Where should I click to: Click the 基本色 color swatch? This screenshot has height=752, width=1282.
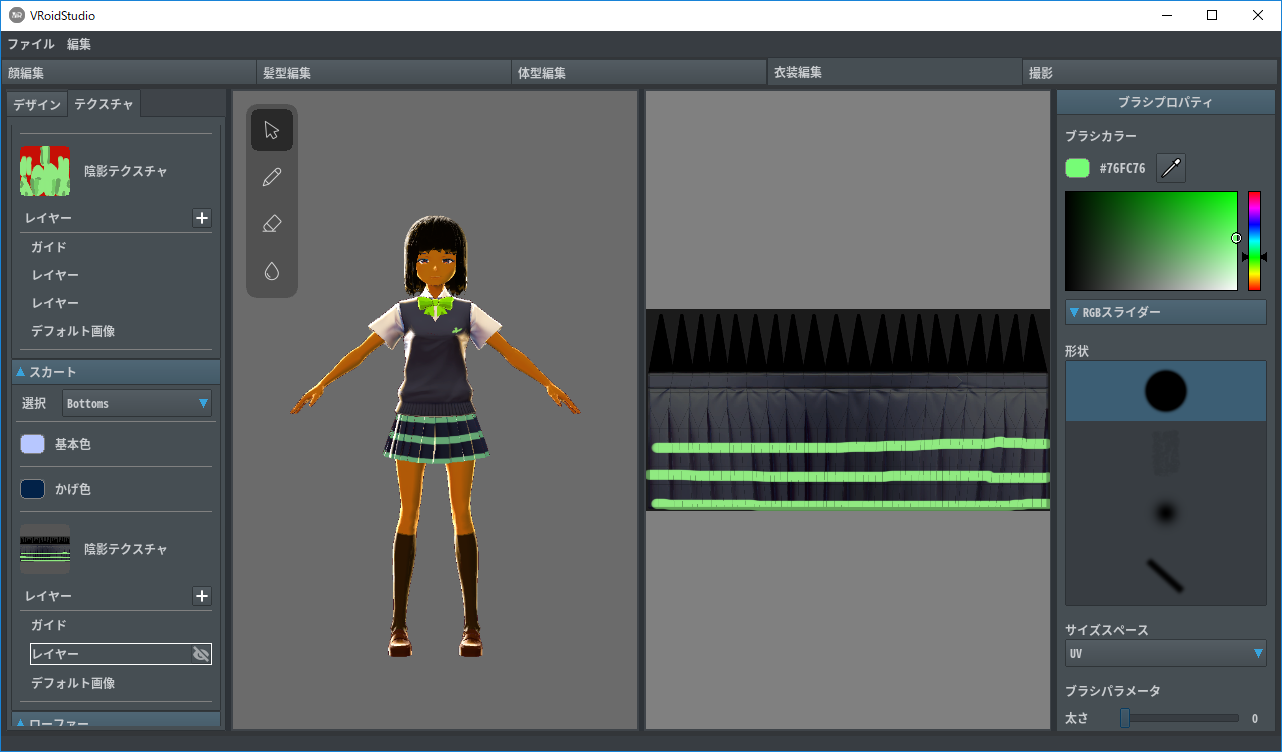[32, 444]
